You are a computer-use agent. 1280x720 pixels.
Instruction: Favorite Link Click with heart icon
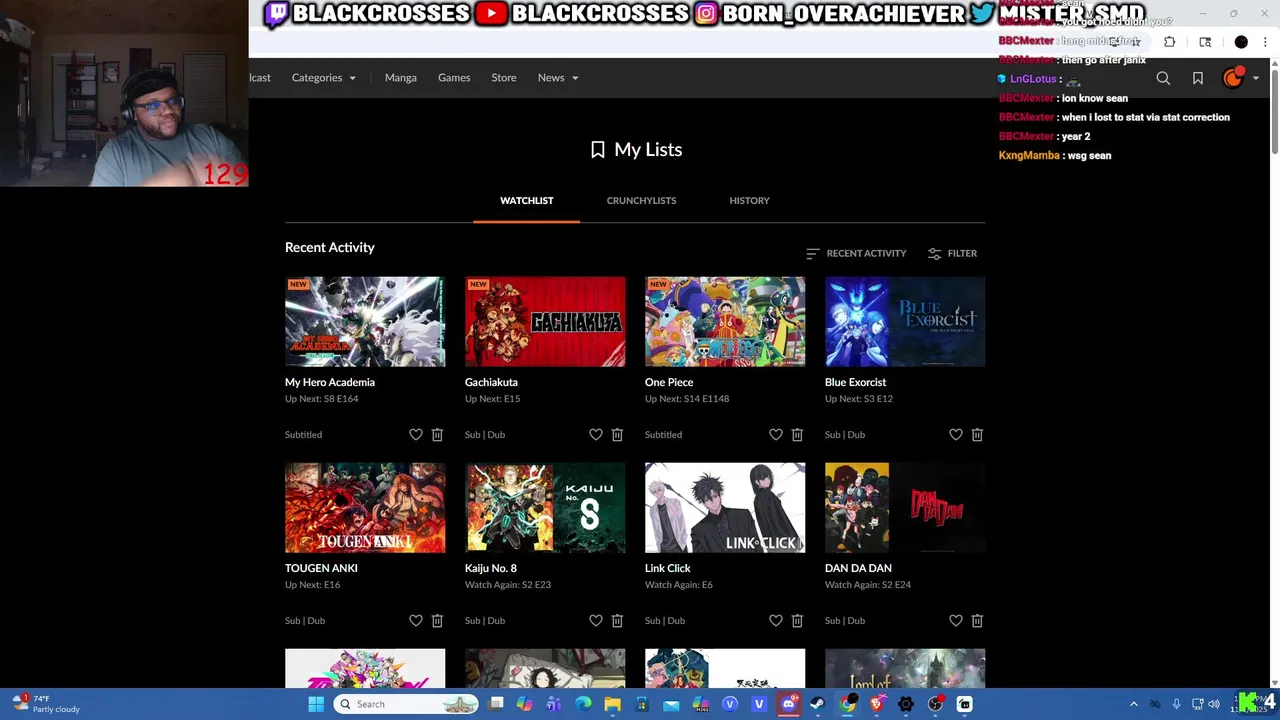tap(776, 620)
